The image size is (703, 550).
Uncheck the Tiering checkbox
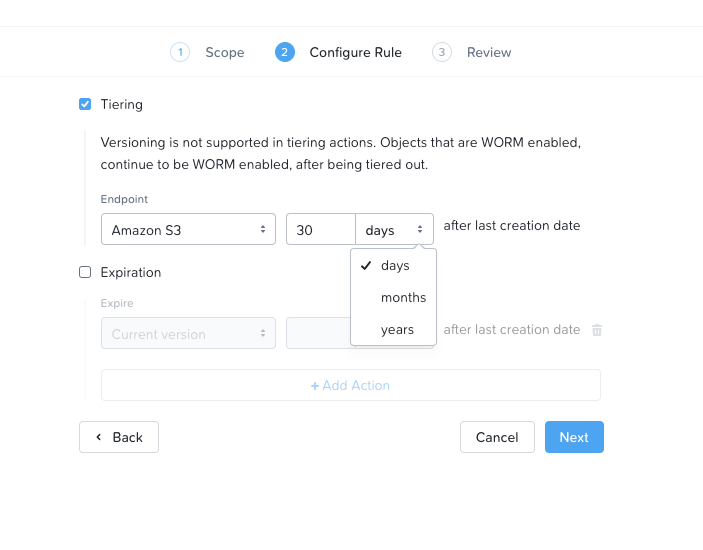(85, 104)
